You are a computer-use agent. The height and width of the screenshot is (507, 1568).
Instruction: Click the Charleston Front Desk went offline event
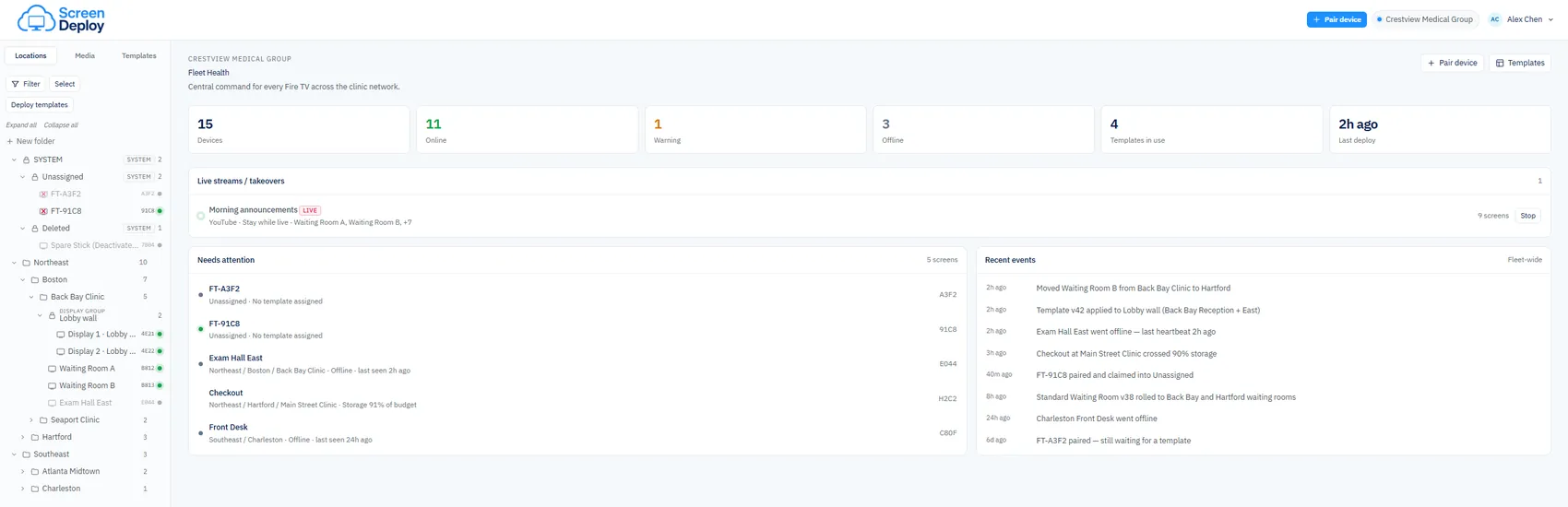pos(1096,419)
